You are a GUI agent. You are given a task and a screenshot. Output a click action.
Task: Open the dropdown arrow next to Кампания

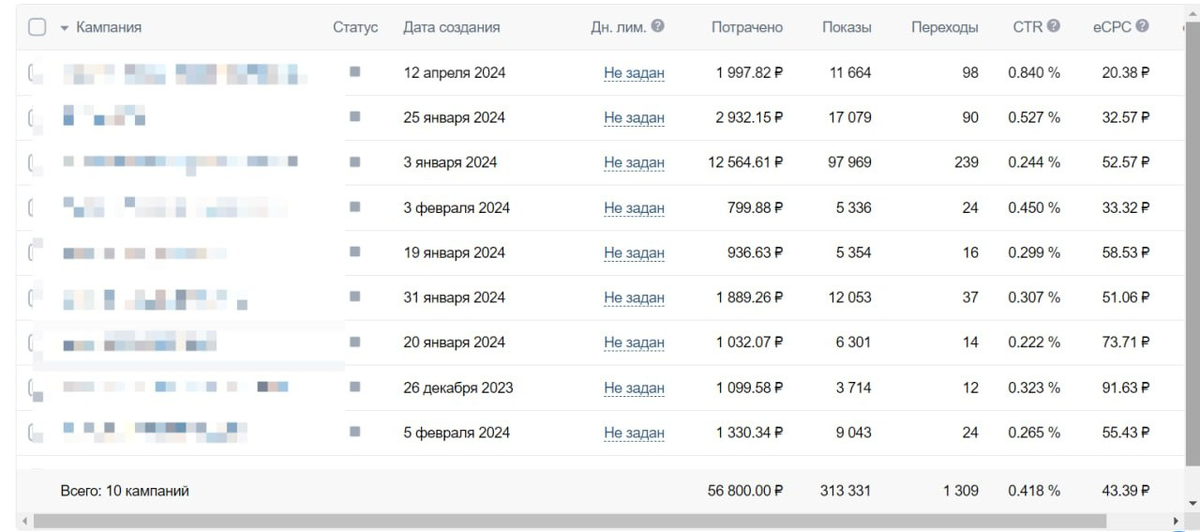point(65,29)
